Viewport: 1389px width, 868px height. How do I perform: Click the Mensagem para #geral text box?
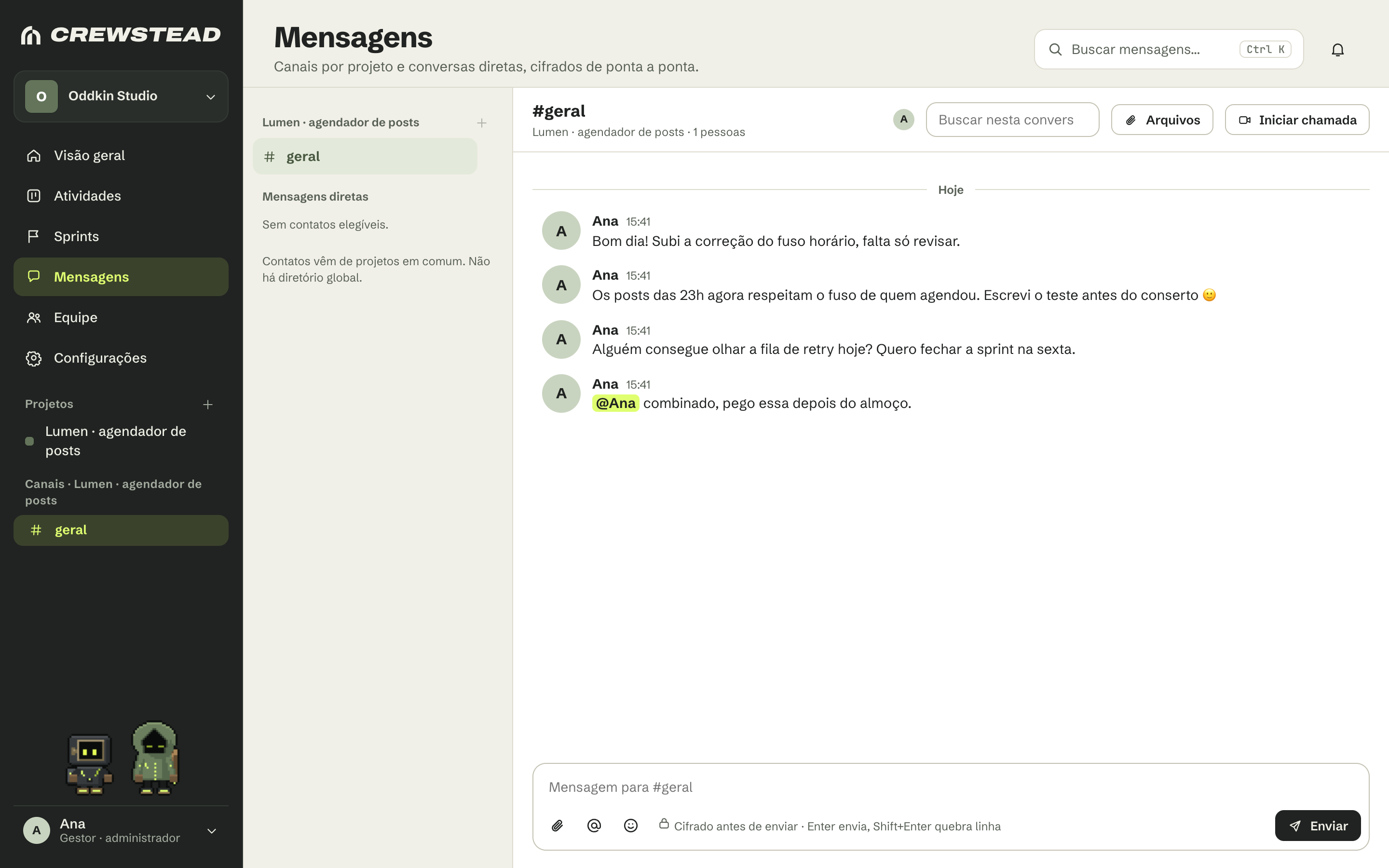coord(951,787)
